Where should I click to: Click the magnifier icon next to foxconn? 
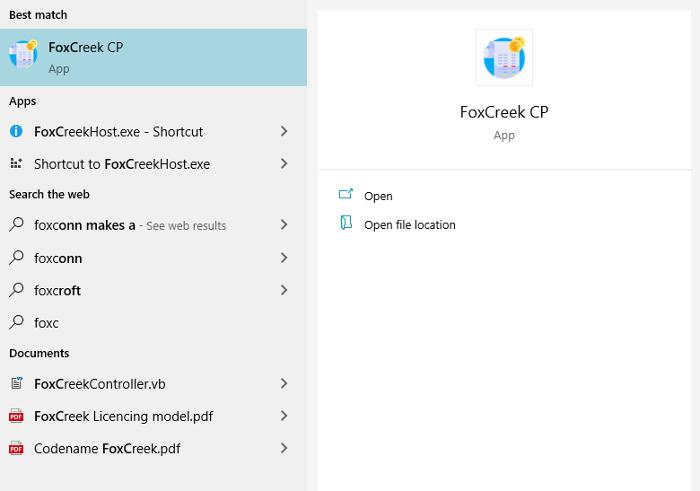click(x=16, y=258)
